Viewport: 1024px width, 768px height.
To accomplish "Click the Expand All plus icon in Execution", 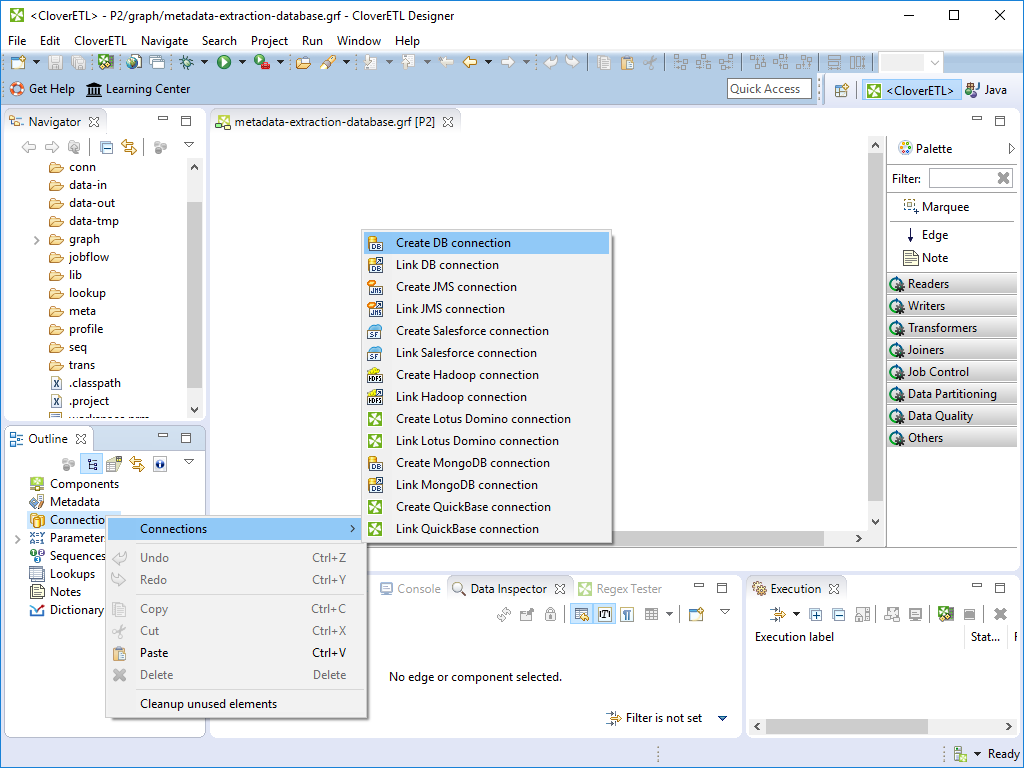I will click(816, 615).
